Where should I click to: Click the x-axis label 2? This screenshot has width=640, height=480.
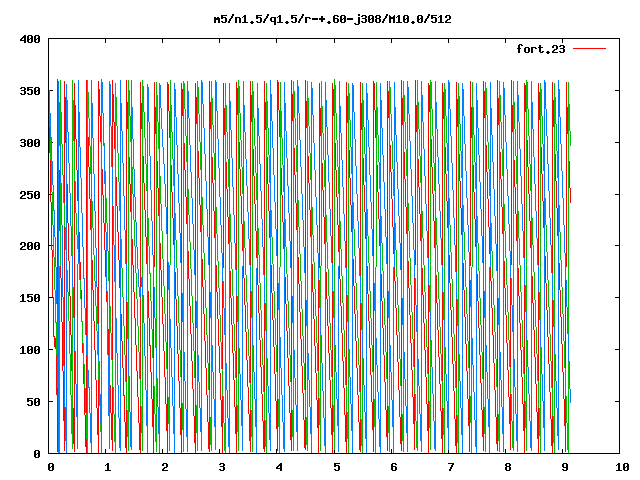pos(164,467)
